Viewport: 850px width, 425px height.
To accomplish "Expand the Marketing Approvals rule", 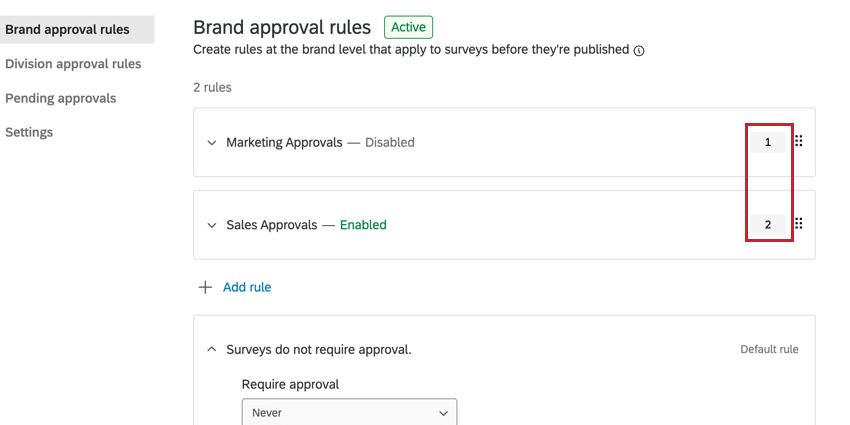I will click(212, 143).
